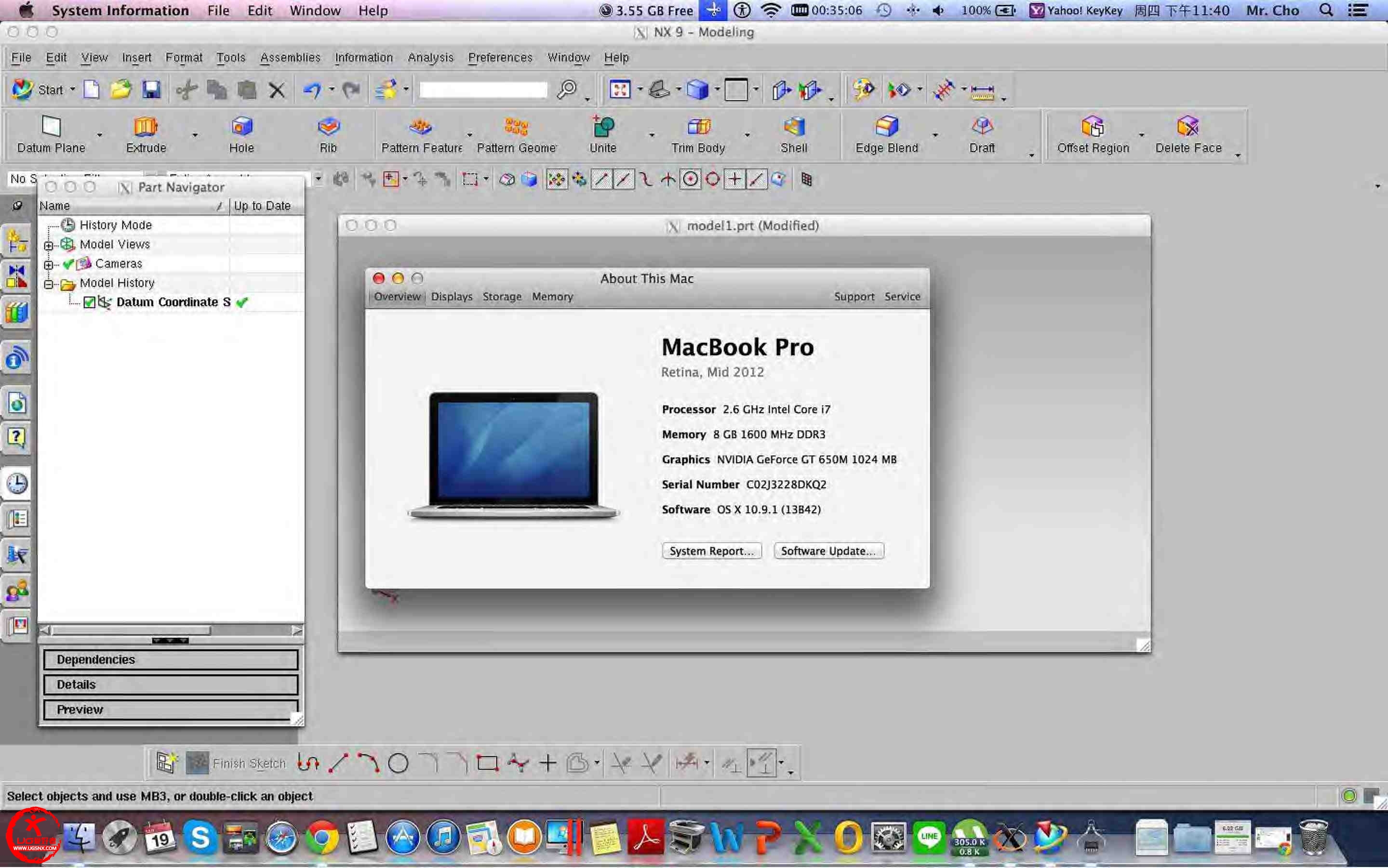
Task: Select the Unite boolean tool
Action: tap(603, 135)
